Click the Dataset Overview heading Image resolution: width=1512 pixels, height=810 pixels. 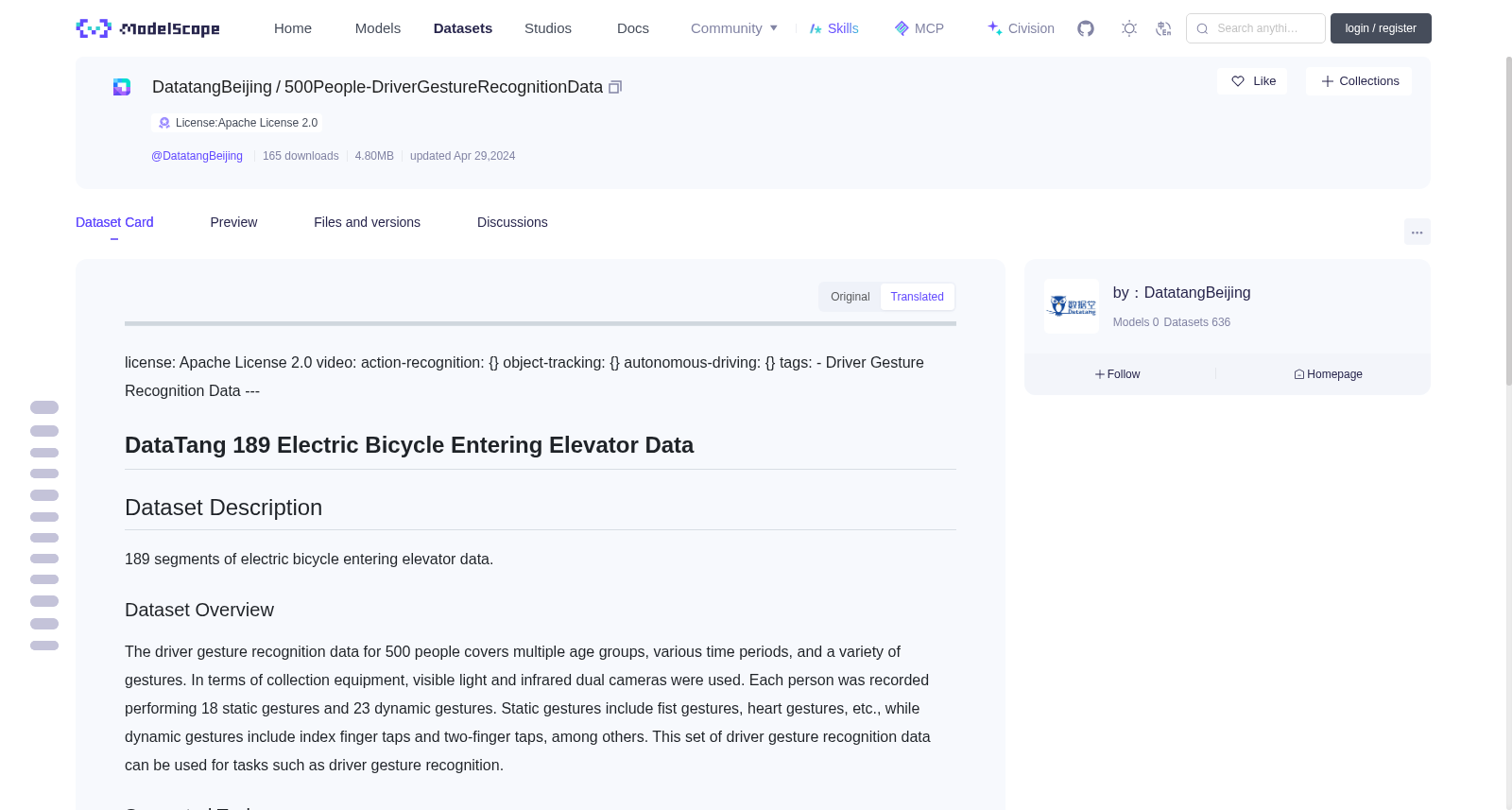tap(199, 611)
